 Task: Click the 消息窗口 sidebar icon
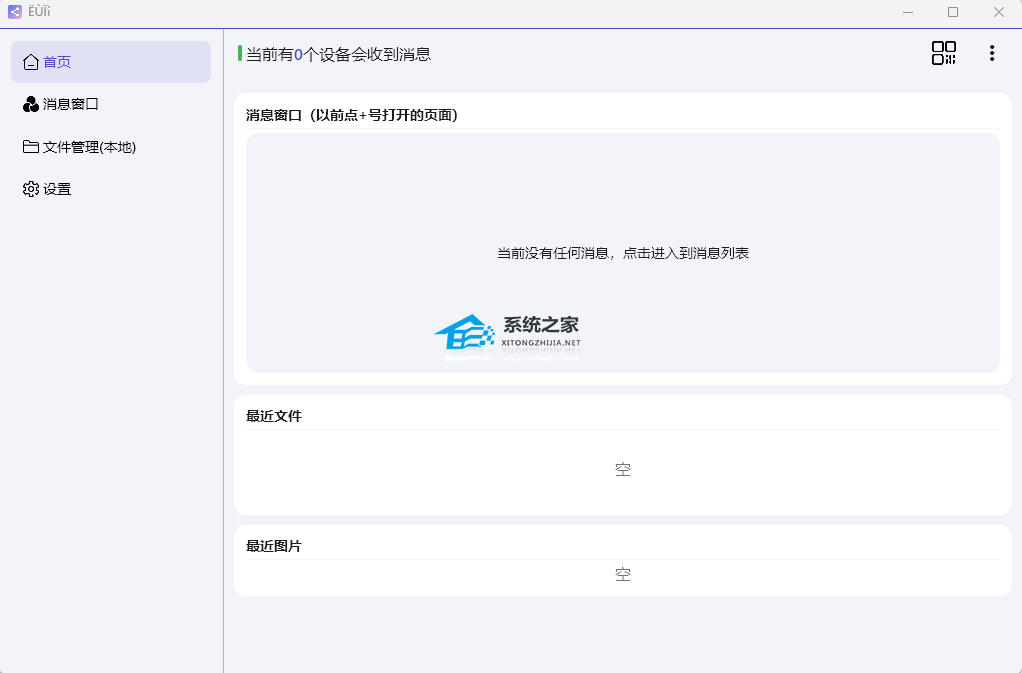pos(31,104)
